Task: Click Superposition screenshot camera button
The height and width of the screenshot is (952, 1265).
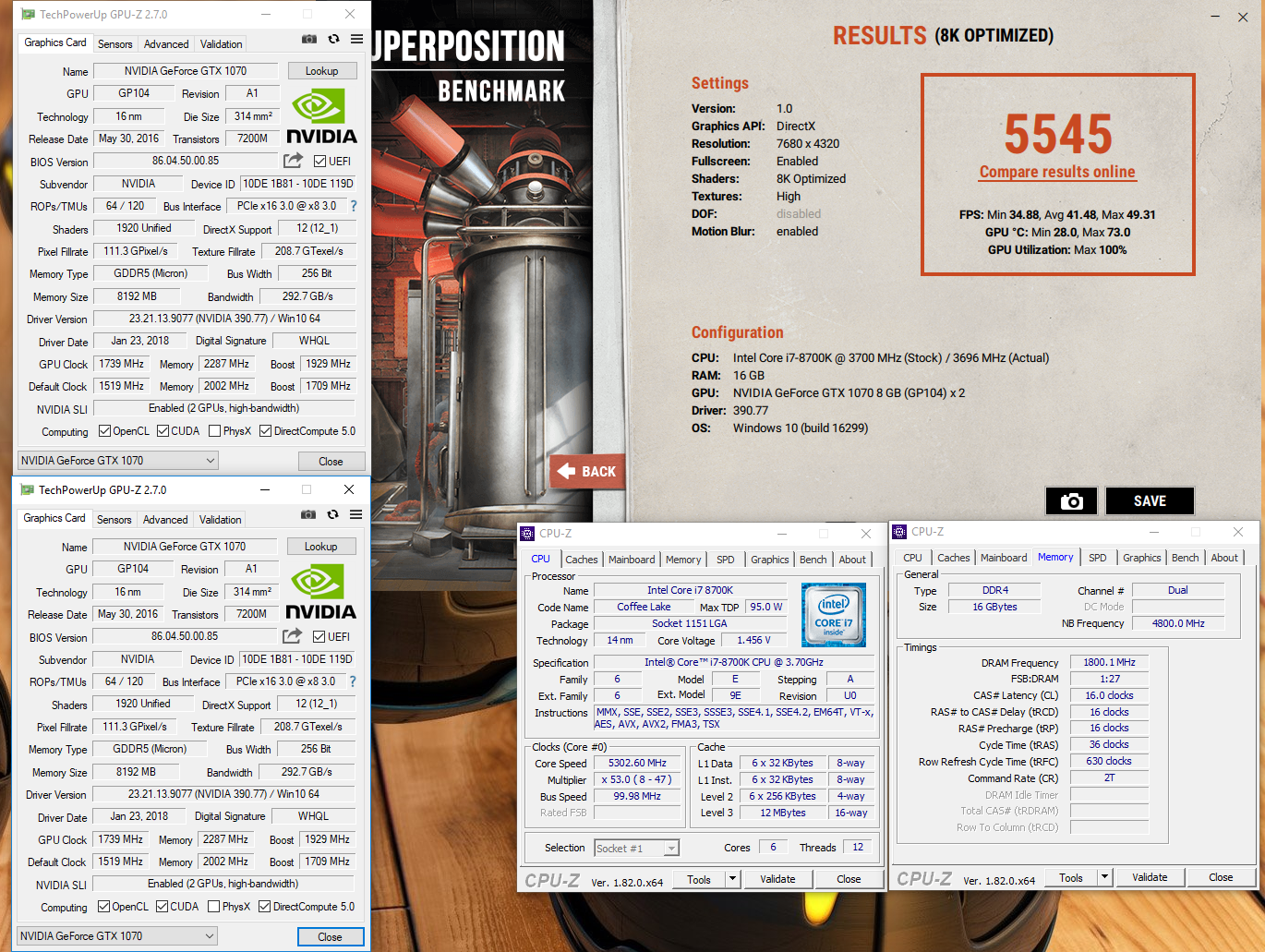Action: tap(1071, 500)
